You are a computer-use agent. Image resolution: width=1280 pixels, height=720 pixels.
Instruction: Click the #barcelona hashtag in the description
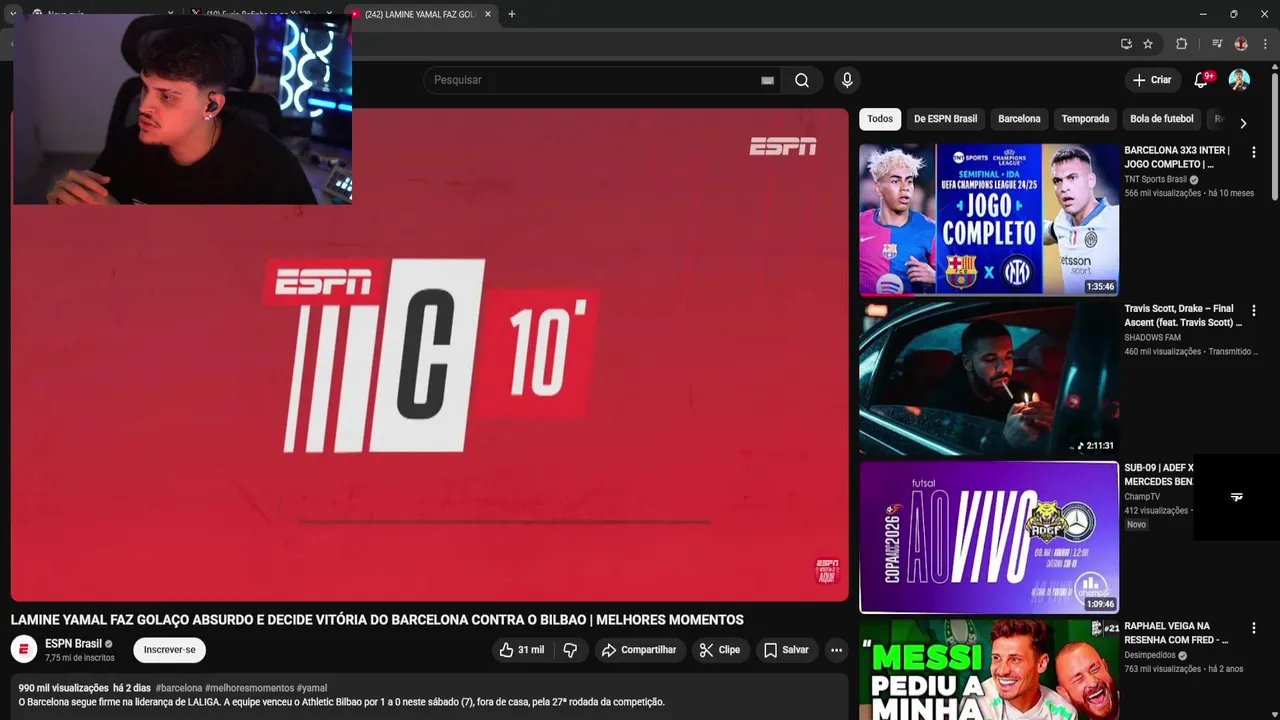point(179,688)
